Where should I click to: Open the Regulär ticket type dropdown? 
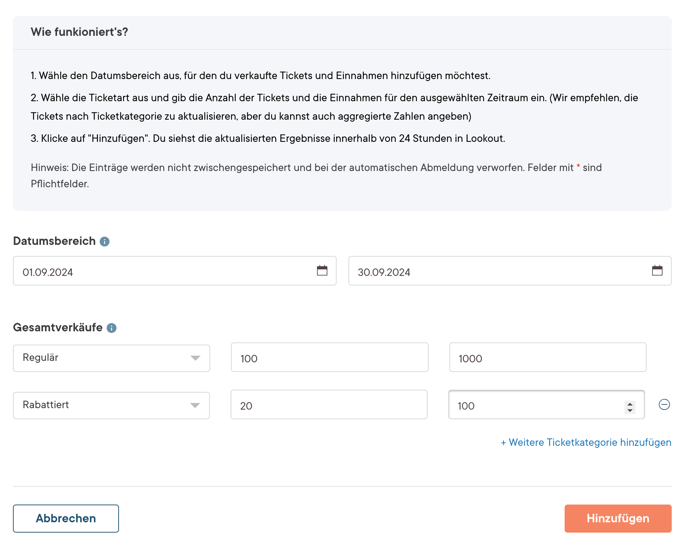point(111,358)
